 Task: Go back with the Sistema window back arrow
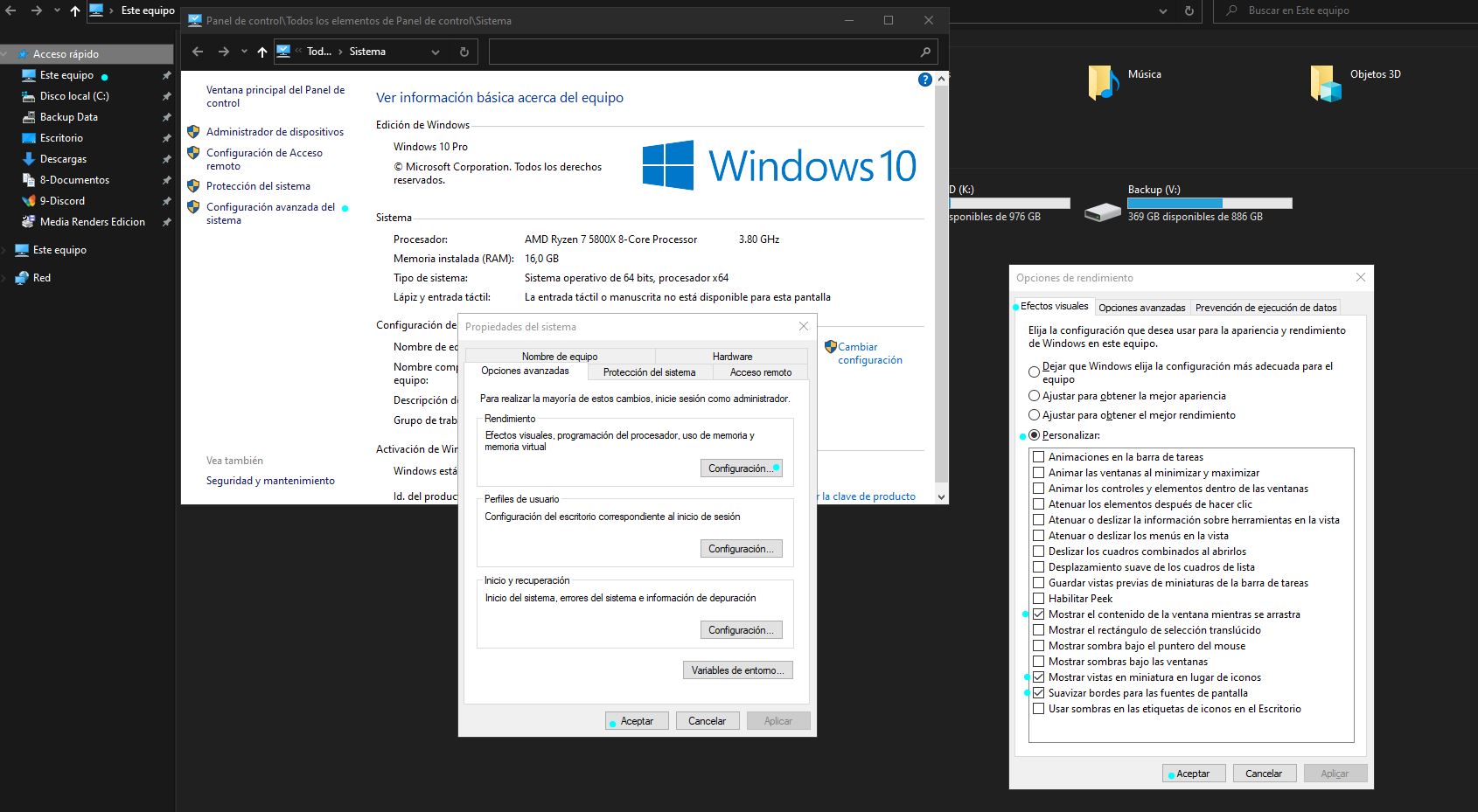(x=198, y=52)
